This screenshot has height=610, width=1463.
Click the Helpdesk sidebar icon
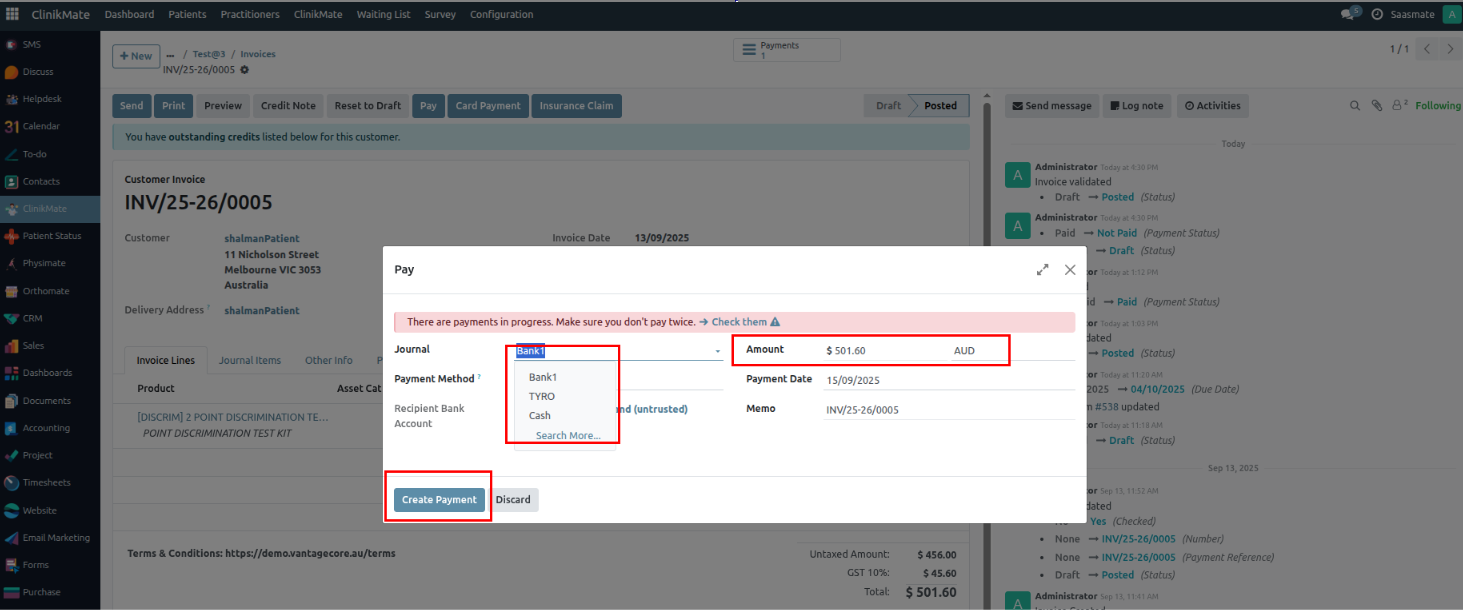point(11,99)
